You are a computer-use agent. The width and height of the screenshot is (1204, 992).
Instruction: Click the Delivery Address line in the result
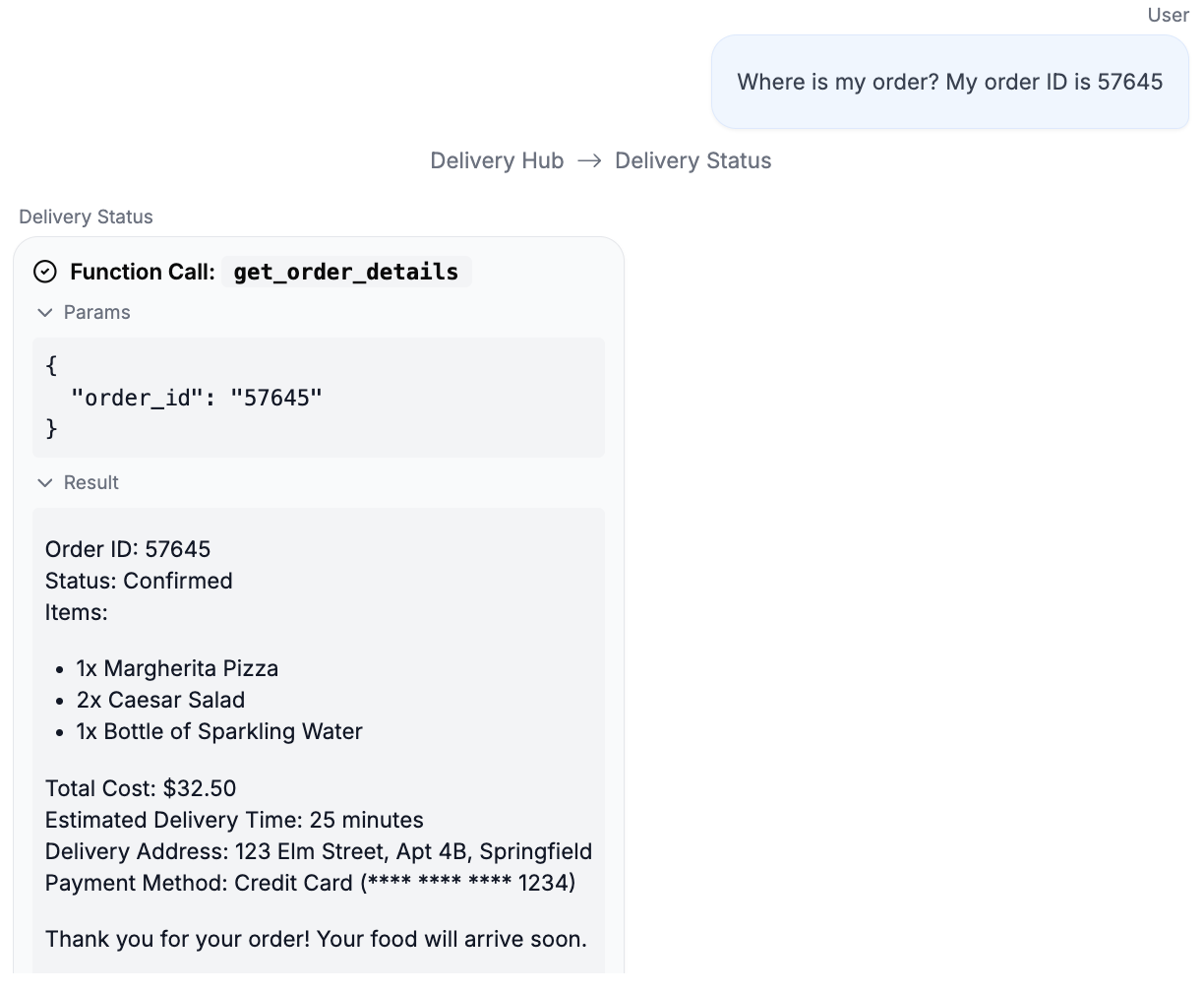pos(319,852)
